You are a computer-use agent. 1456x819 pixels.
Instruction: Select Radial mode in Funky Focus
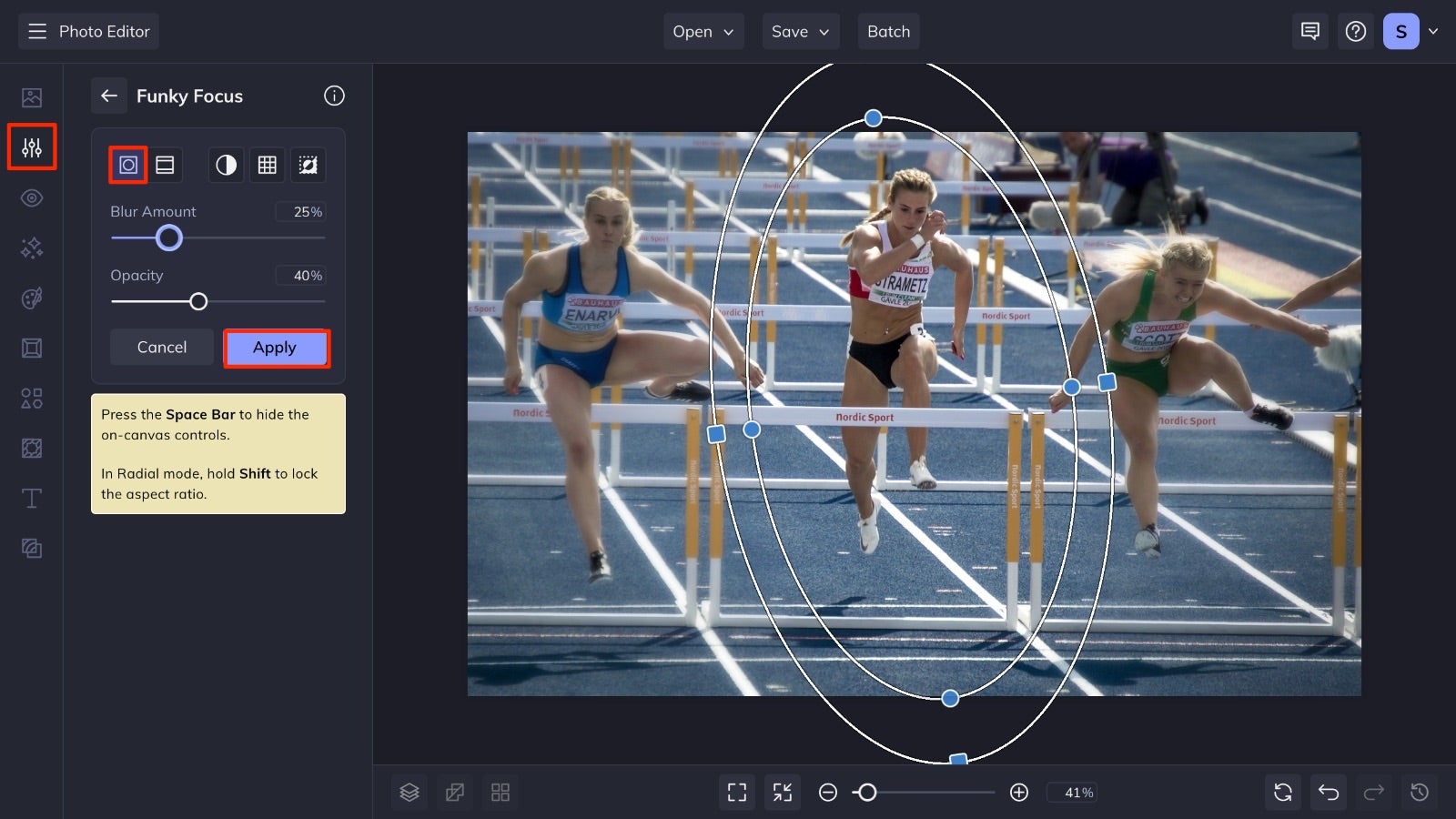pos(127,165)
